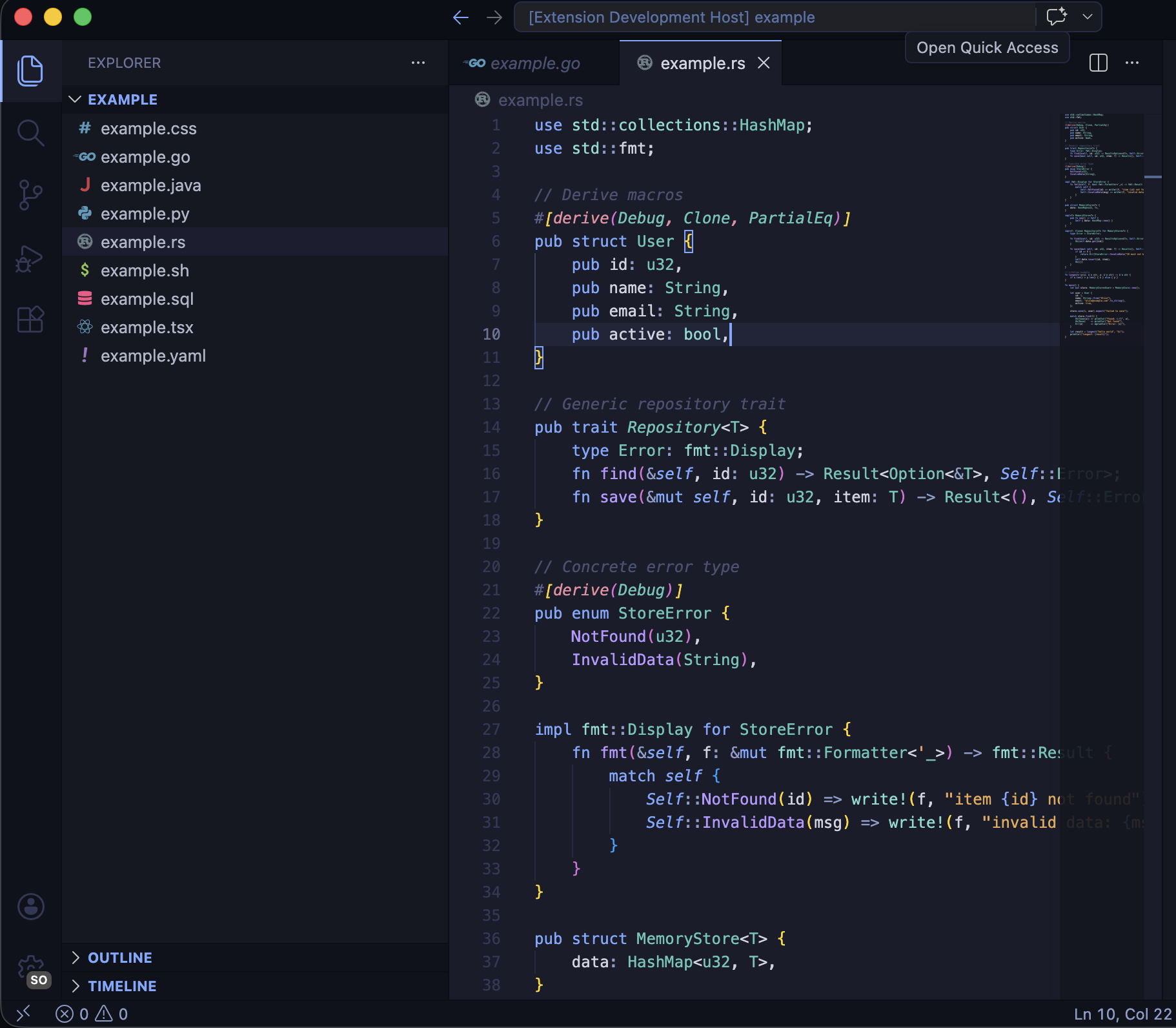Click the 'match self' keyword on line 29
Image resolution: width=1176 pixels, height=1028 pixels.
[x=656, y=776]
